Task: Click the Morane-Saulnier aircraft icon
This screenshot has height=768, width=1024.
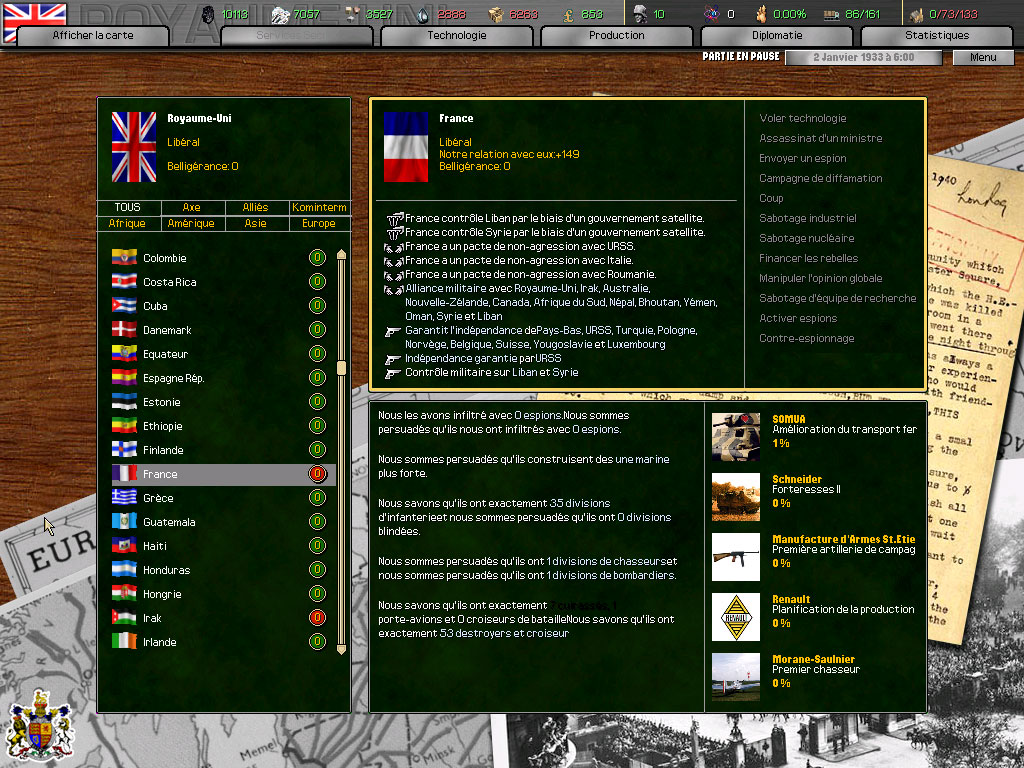Action: point(736,677)
